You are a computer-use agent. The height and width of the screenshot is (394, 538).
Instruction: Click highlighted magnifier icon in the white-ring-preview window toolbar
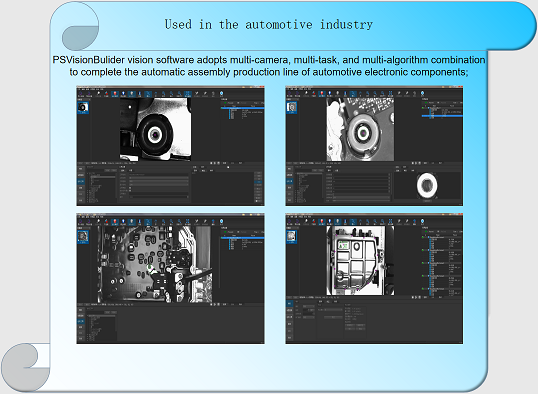(353, 94)
